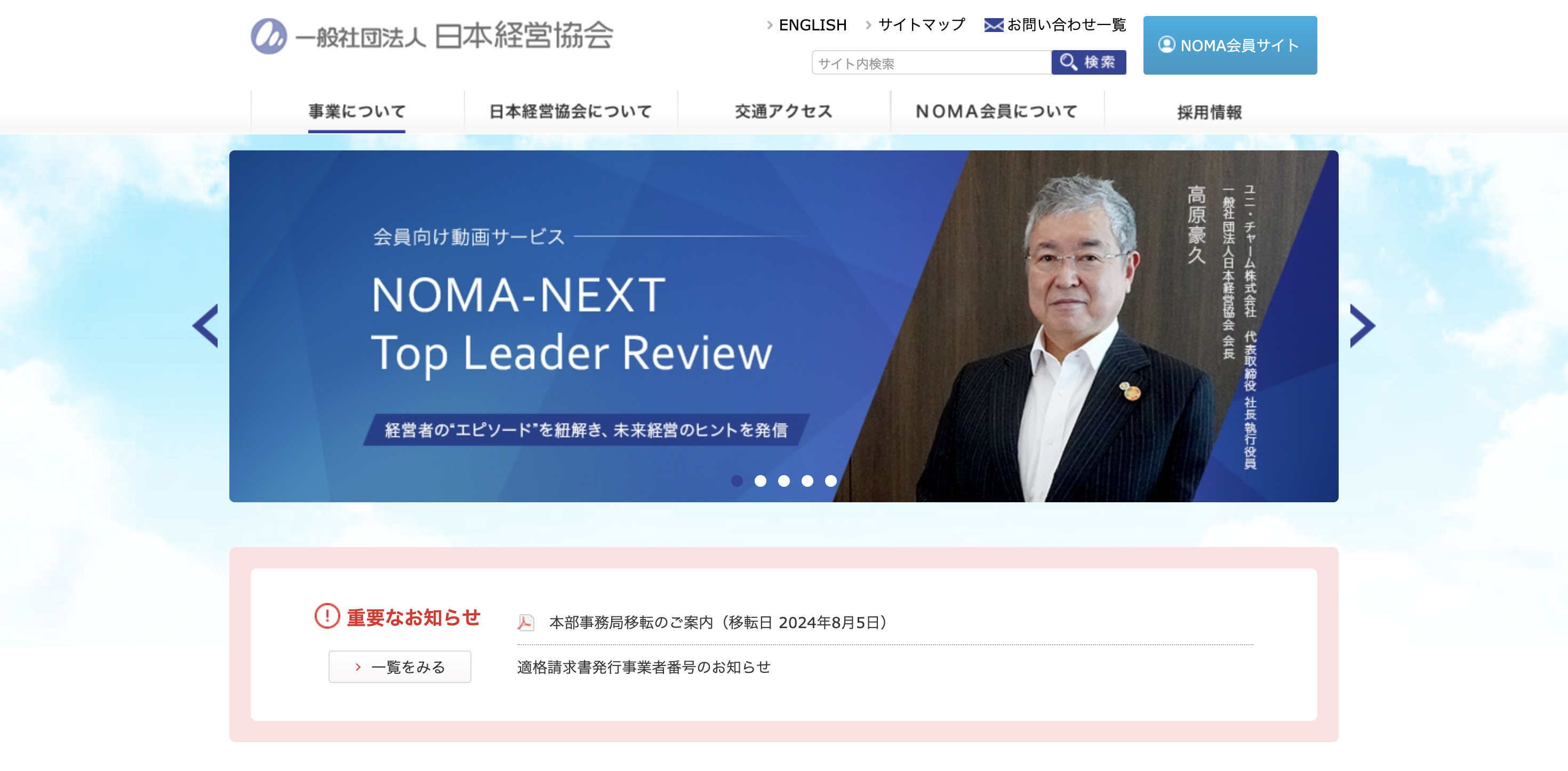This screenshot has height=771, width=1568.
Task: Open the 交通アクセス menu item
Action: click(x=784, y=112)
